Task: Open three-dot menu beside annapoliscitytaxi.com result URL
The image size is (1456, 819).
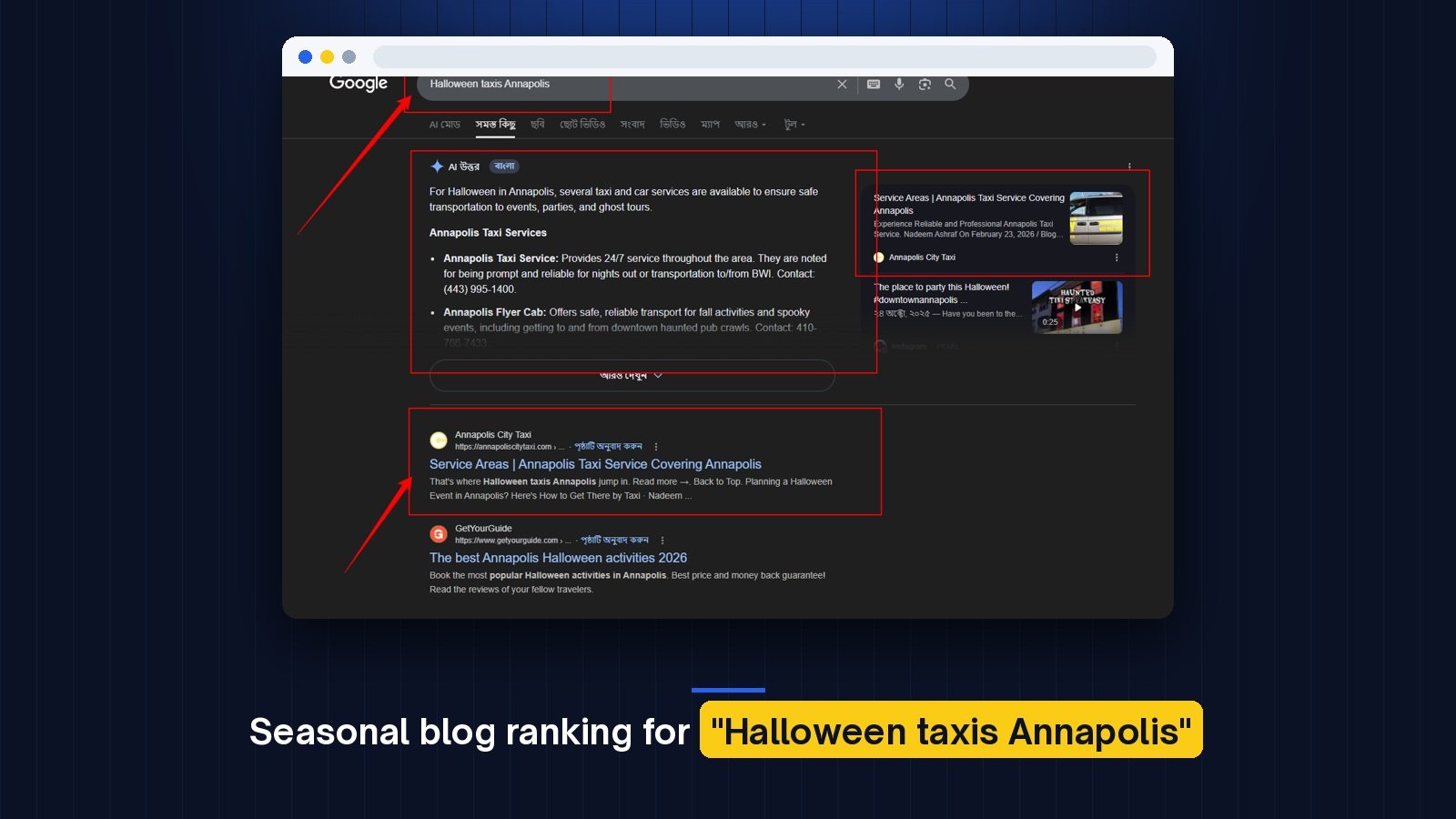Action: coord(656,447)
